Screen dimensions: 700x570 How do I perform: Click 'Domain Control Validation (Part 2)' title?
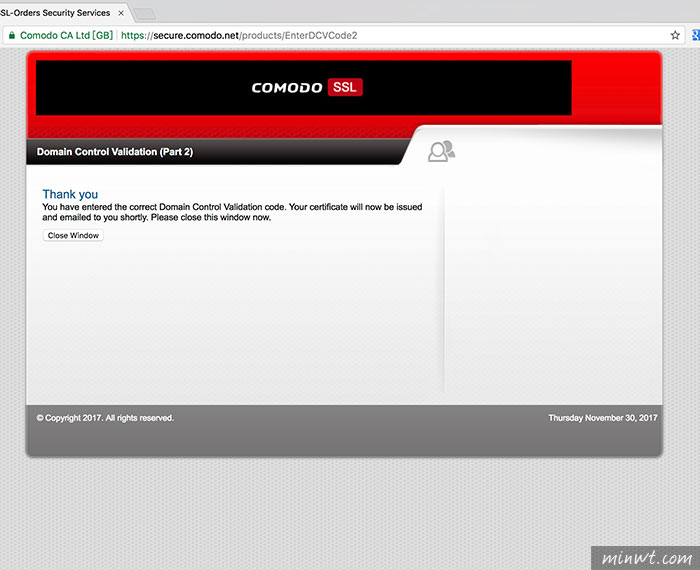(115, 152)
